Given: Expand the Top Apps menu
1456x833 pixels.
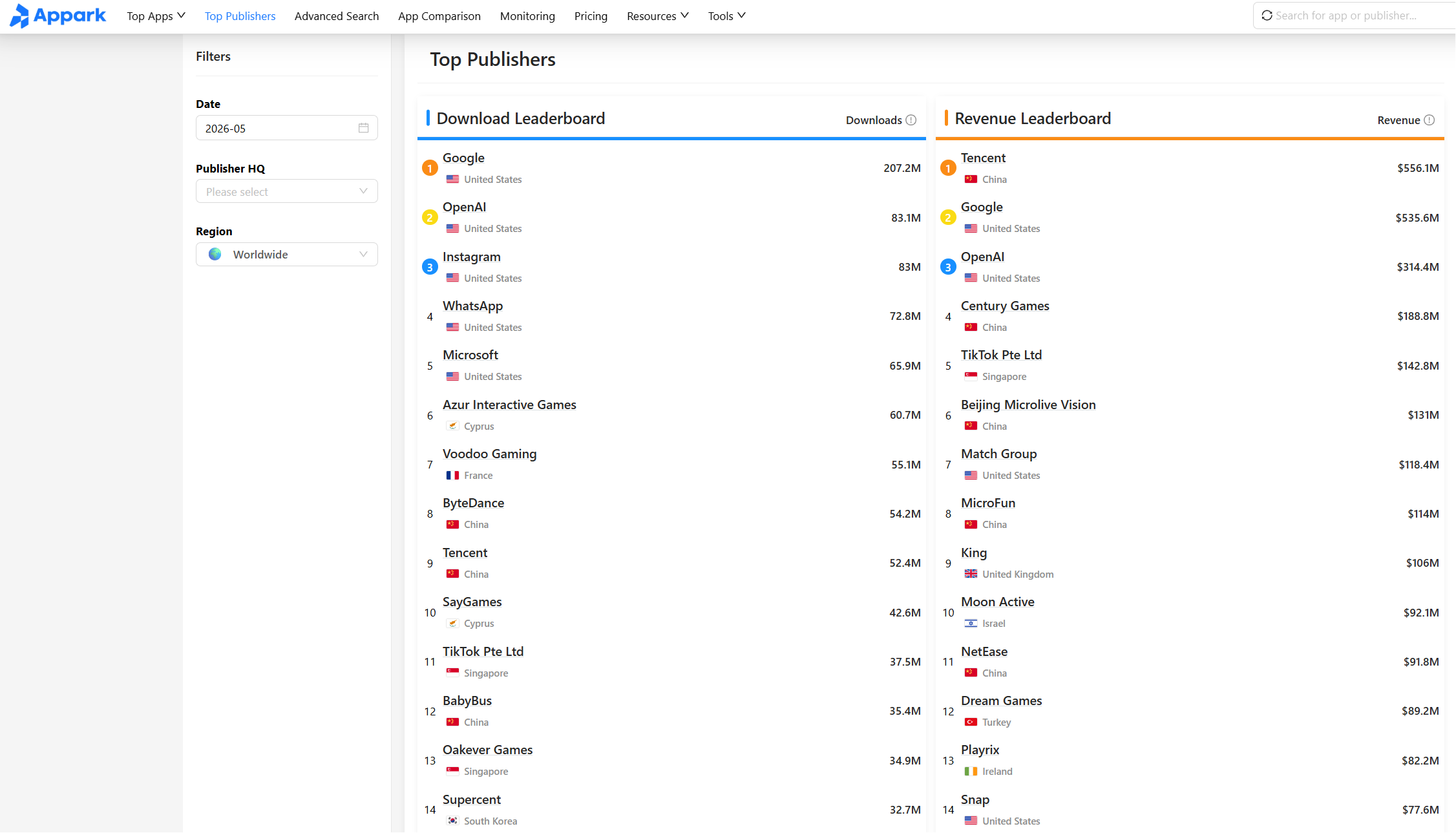Looking at the screenshot, I should pos(156,16).
